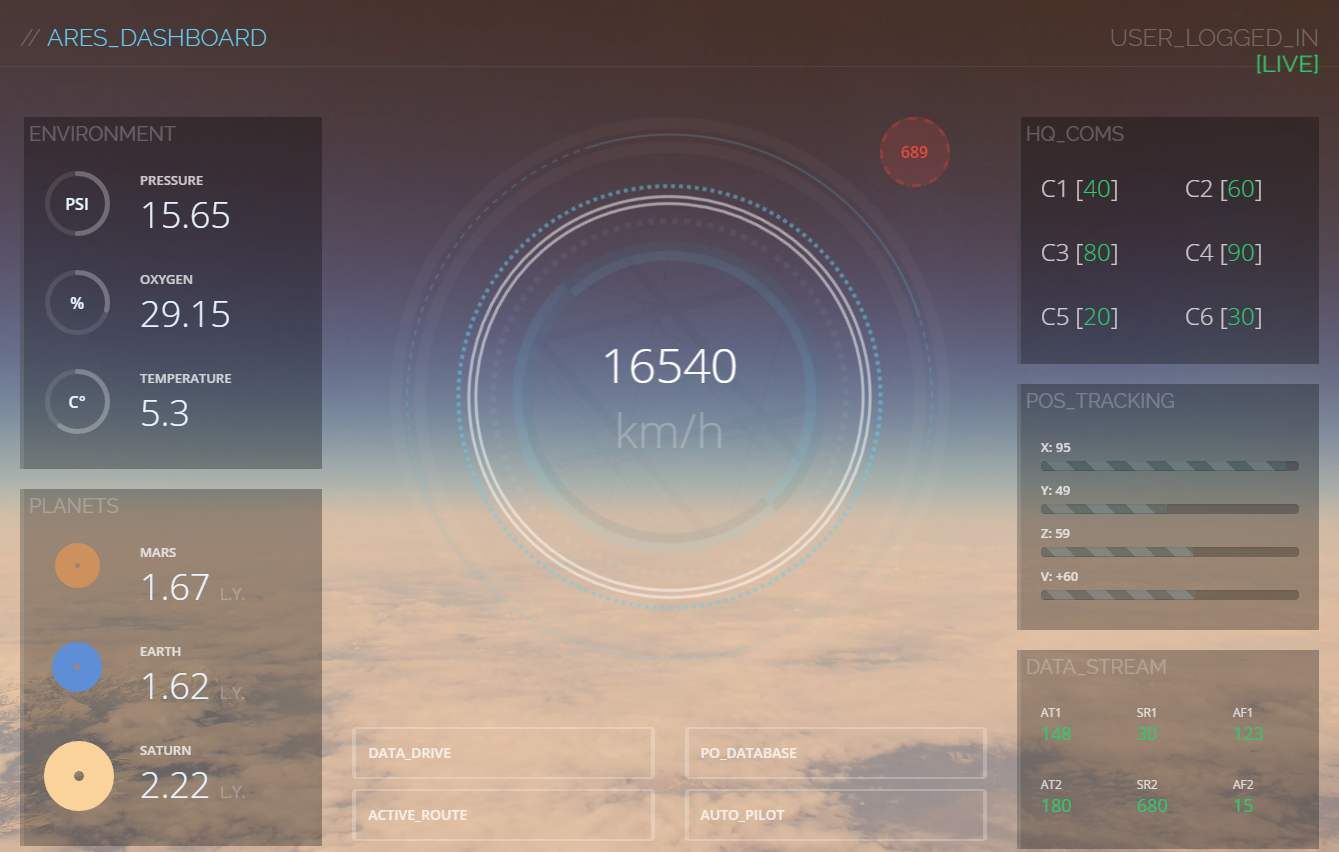Viewport: 1339px width, 852px height.
Task: Click the C4 comms channel reading
Action: click(1222, 252)
